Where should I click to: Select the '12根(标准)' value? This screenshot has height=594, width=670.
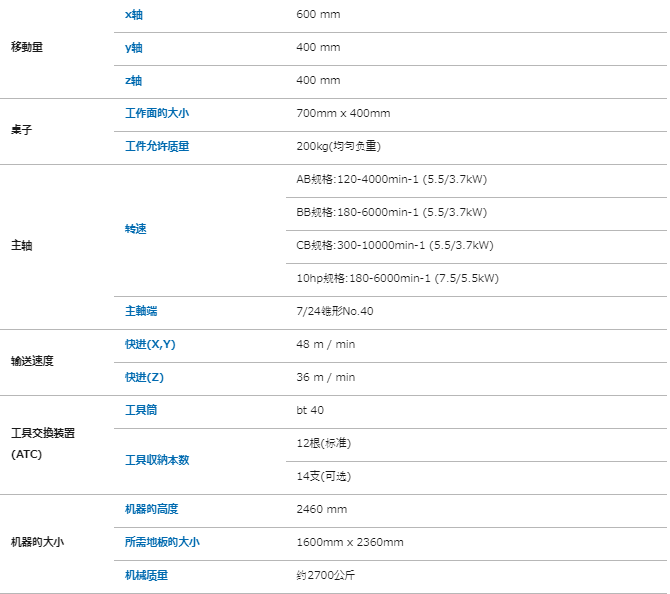click(x=323, y=443)
